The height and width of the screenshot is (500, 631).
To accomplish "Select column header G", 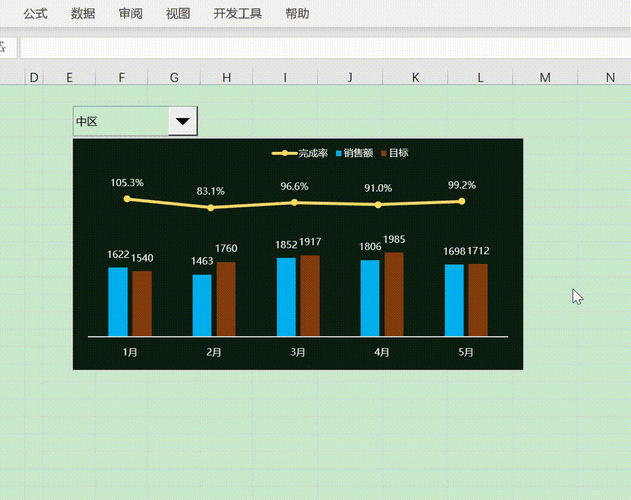I will (174, 77).
